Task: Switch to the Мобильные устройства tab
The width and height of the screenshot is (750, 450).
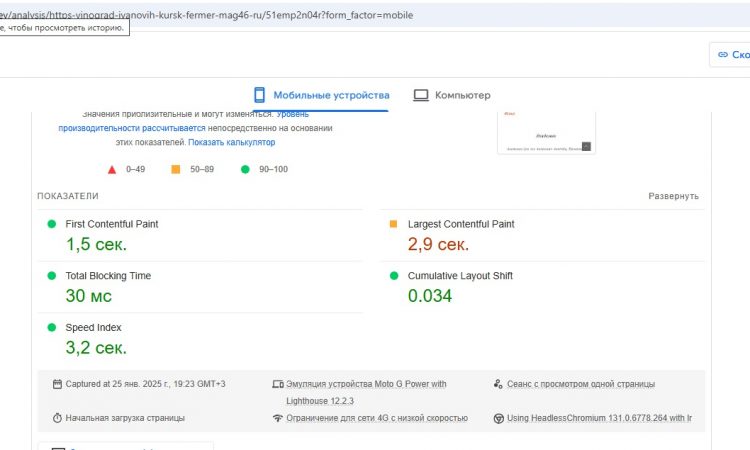Action: click(321, 95)
